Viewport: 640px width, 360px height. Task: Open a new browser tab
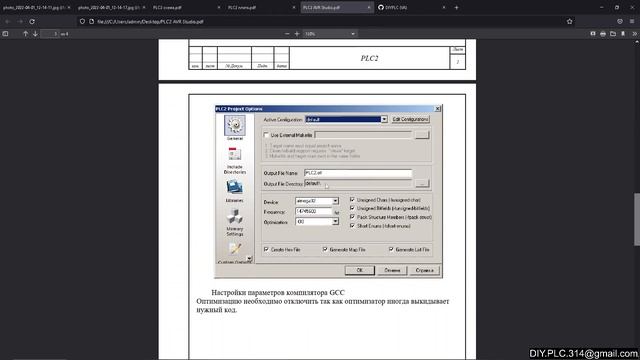(x=456, y=7)
